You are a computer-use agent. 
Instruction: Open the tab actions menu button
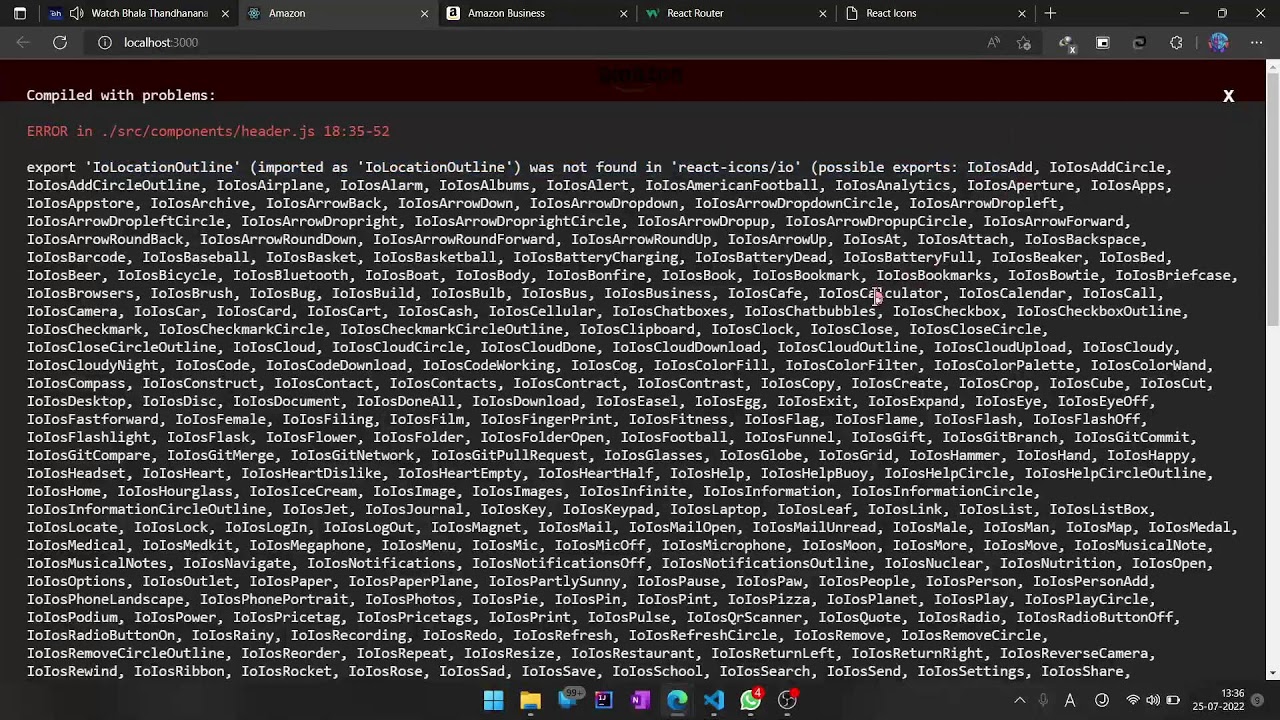point(20,13)
